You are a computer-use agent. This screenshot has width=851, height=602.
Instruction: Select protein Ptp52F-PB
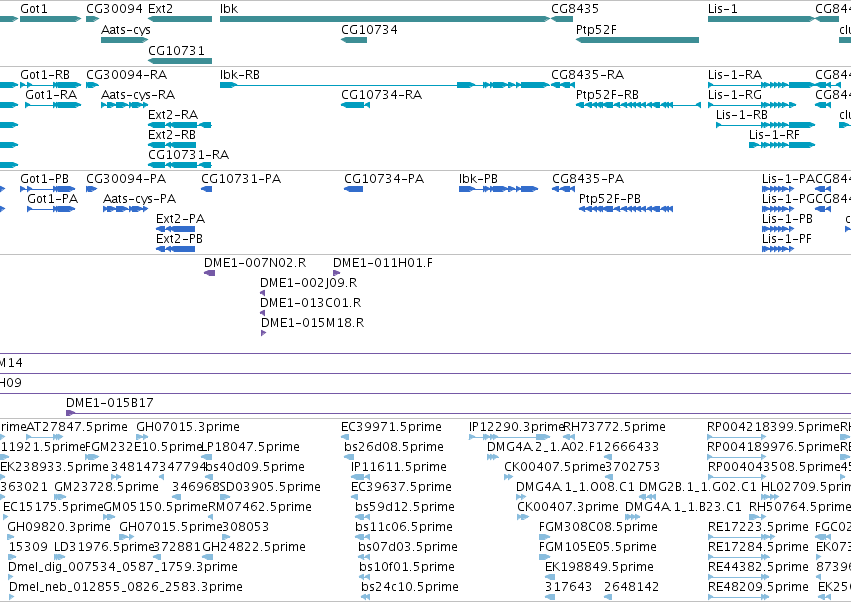626,209
